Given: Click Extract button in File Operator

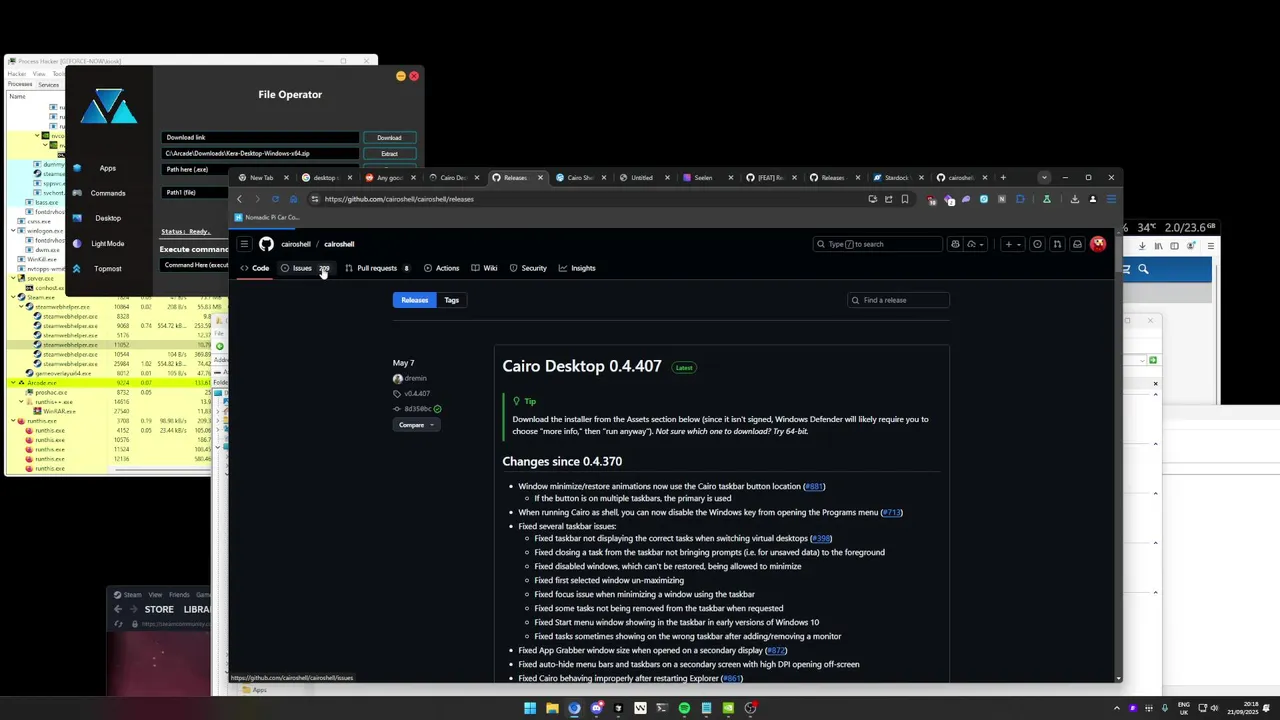Looking at the screenshot, I should (x=389, y=154).
